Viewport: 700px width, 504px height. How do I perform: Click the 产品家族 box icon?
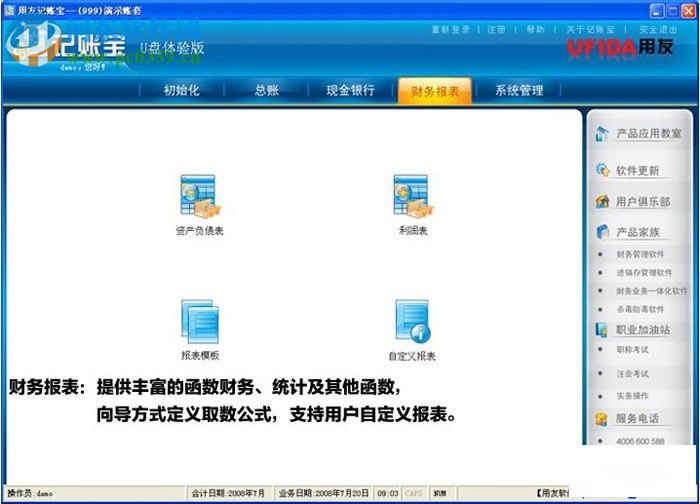click(602, 232)
